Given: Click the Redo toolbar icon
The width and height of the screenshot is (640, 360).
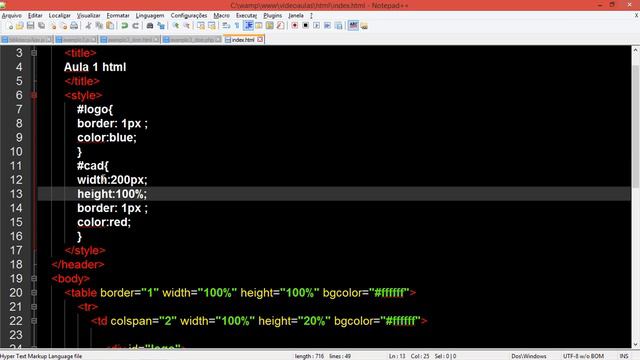Looking at the screenshot, I should [x=135, y=26].
